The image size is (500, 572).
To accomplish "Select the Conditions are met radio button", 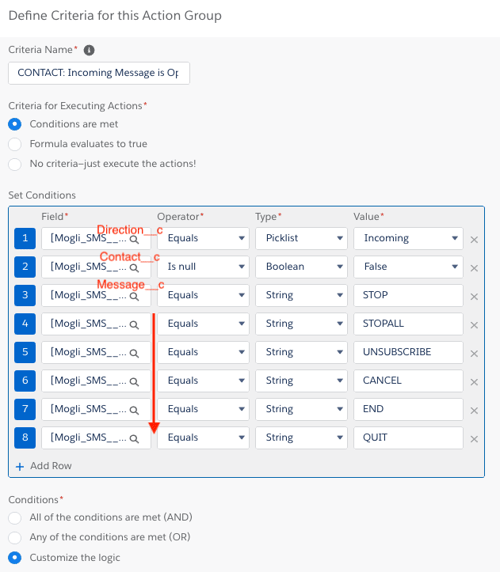I will (x=15, y=124).
